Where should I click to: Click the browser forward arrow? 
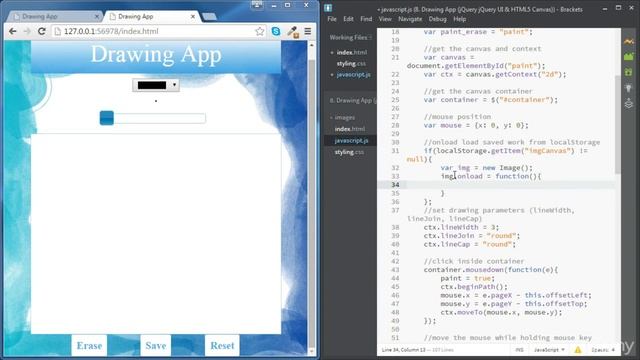tap(27, 31)
